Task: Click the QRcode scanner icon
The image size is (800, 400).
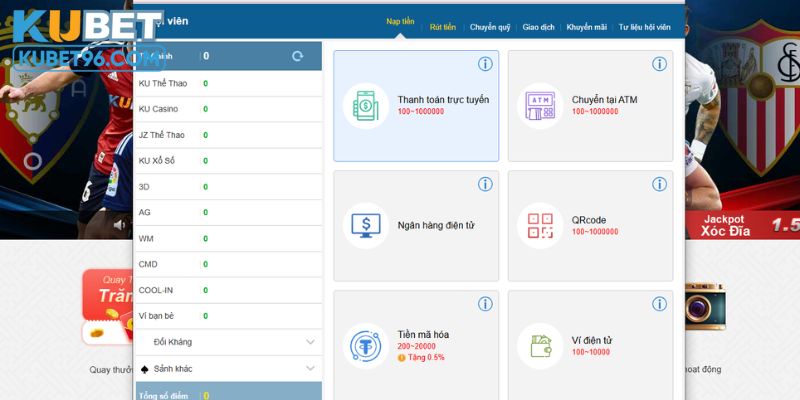Action: [x=540, y=225]
